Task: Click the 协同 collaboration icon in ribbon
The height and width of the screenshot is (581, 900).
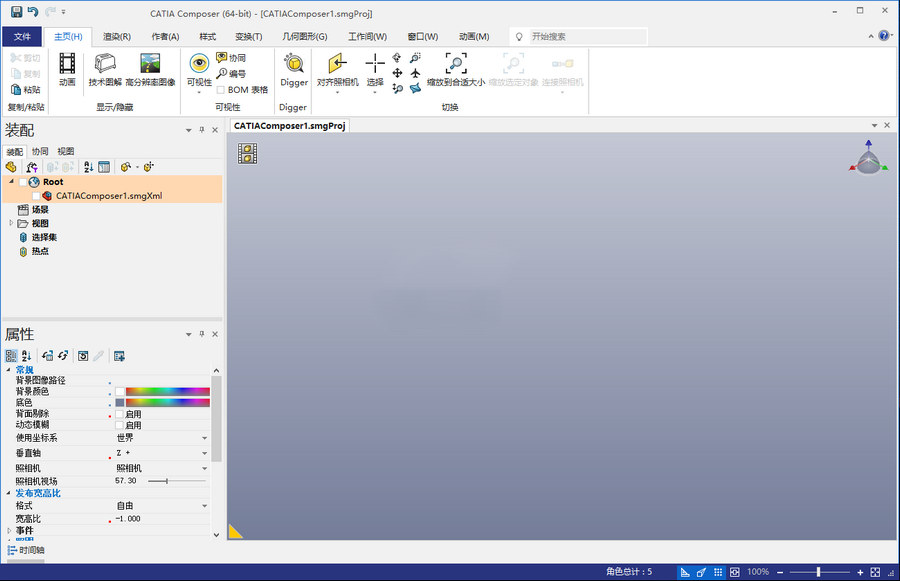Action: pyautogui.click(x=222, y=57)
